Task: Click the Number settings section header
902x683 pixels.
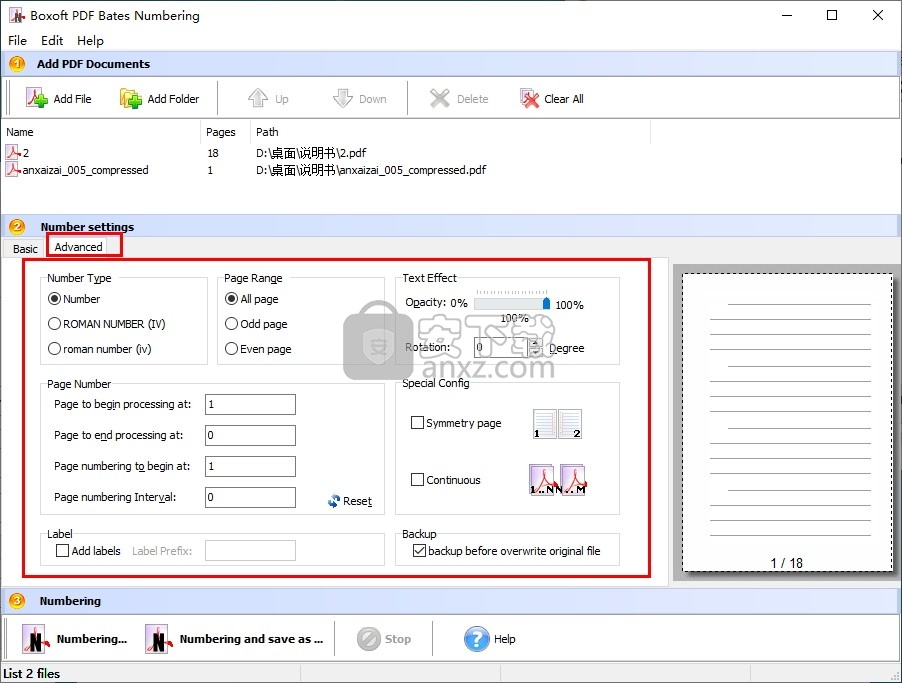Action: click(450, 226)
